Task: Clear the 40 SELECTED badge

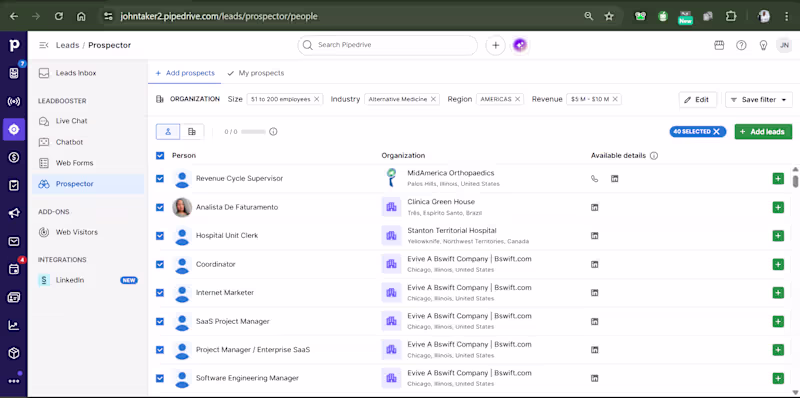Action: coord(716,132)
